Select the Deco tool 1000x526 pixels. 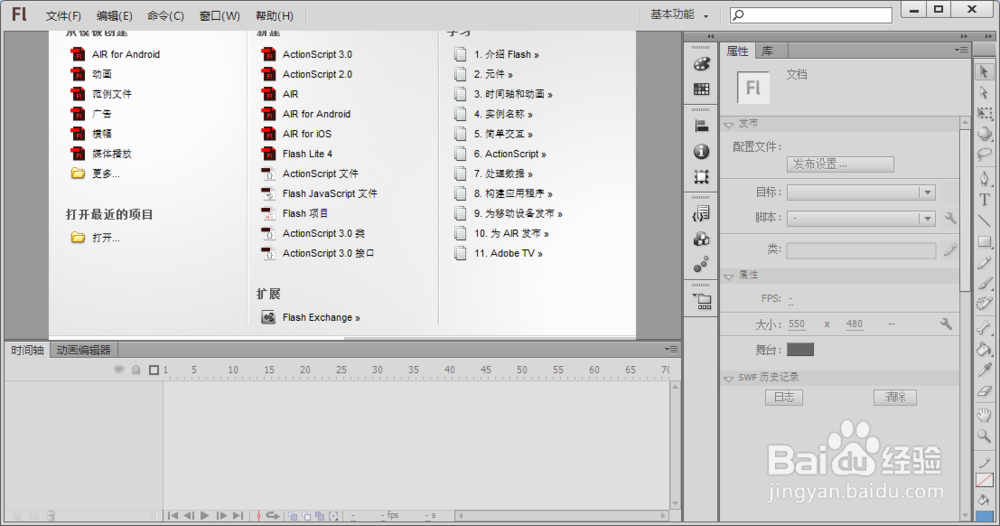984,304
